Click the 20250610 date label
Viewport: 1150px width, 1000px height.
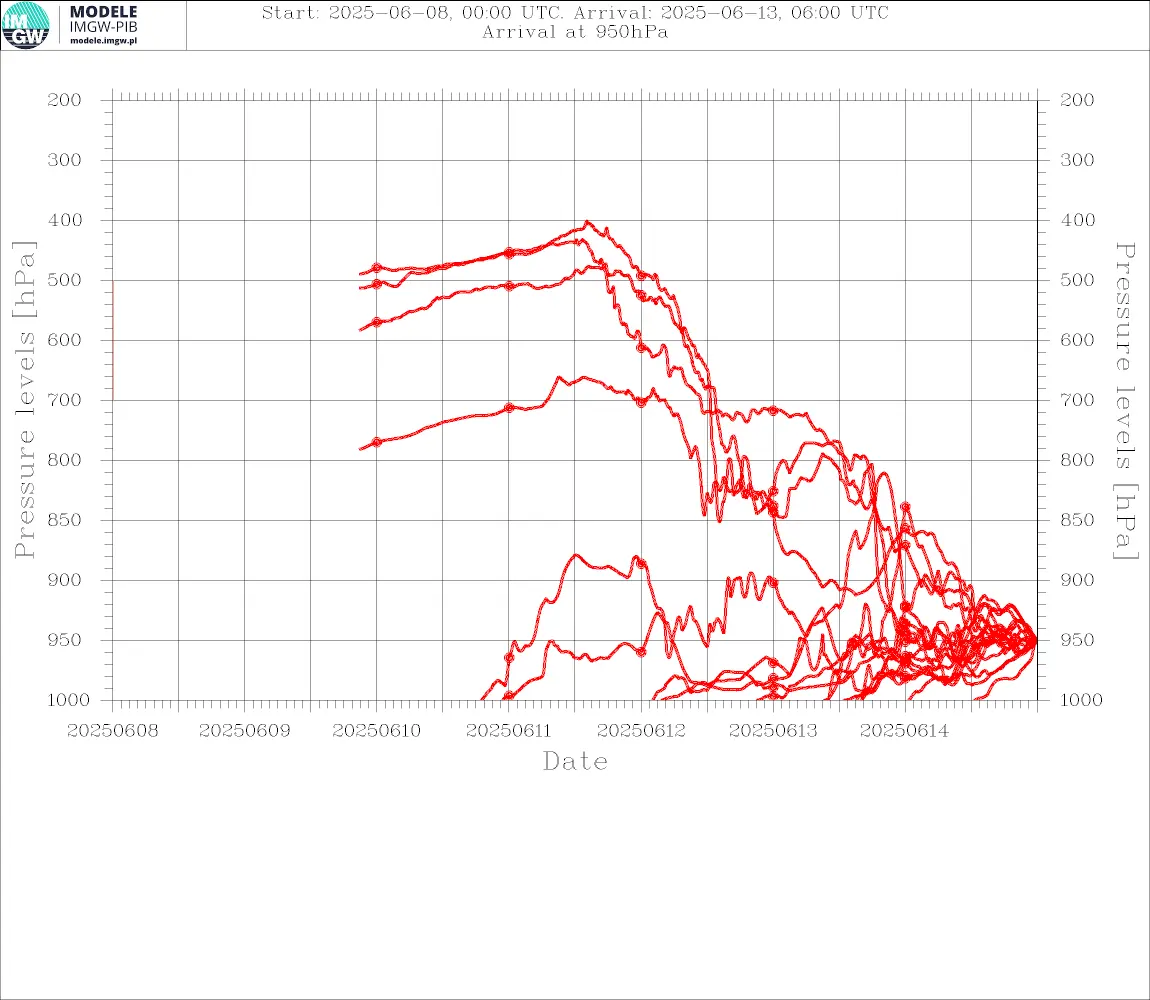click(x=377, y=731)
